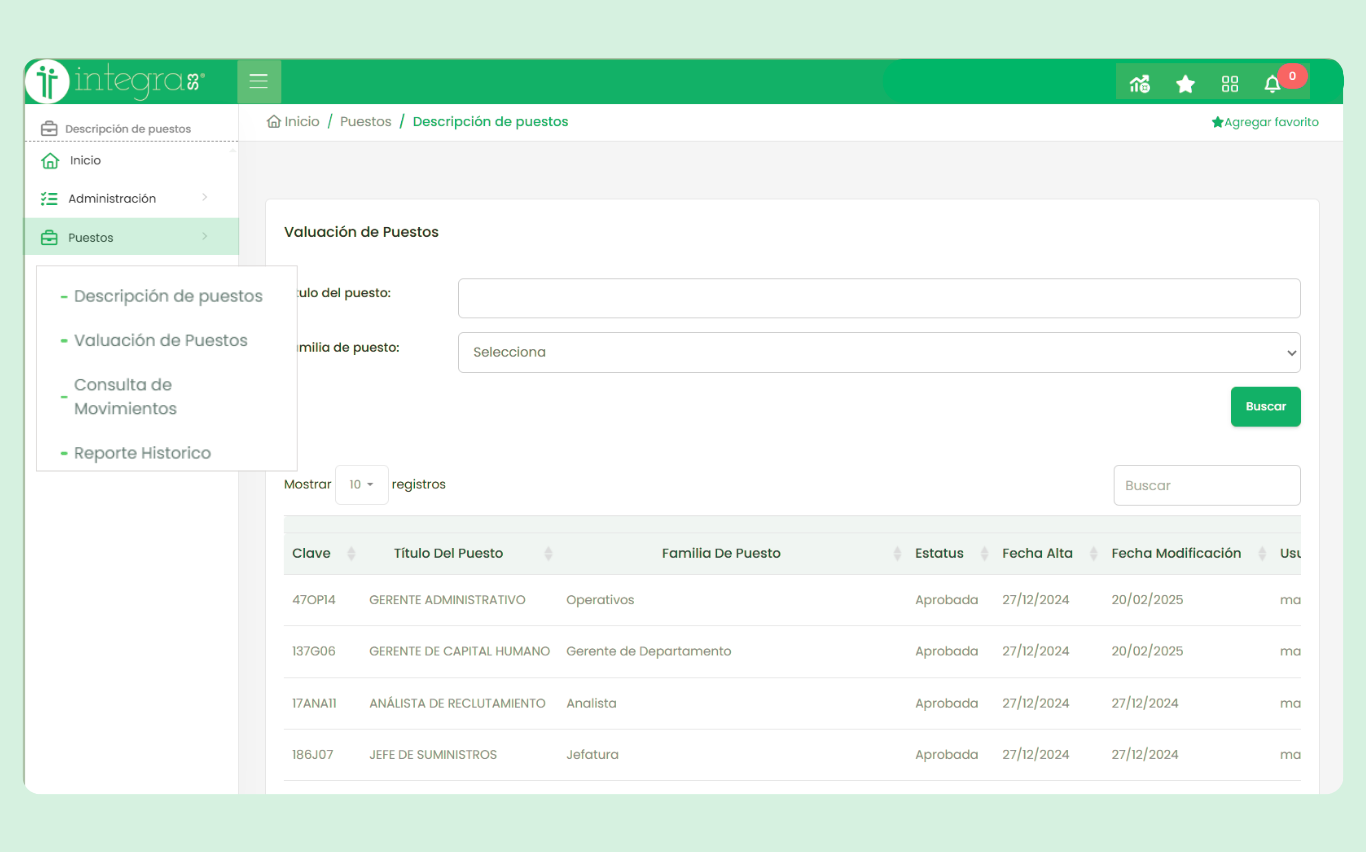Click Aprobada status in JEFE DE SUMINISTROS row
This screenshot has height=852, width=1366.
(946, 755)
